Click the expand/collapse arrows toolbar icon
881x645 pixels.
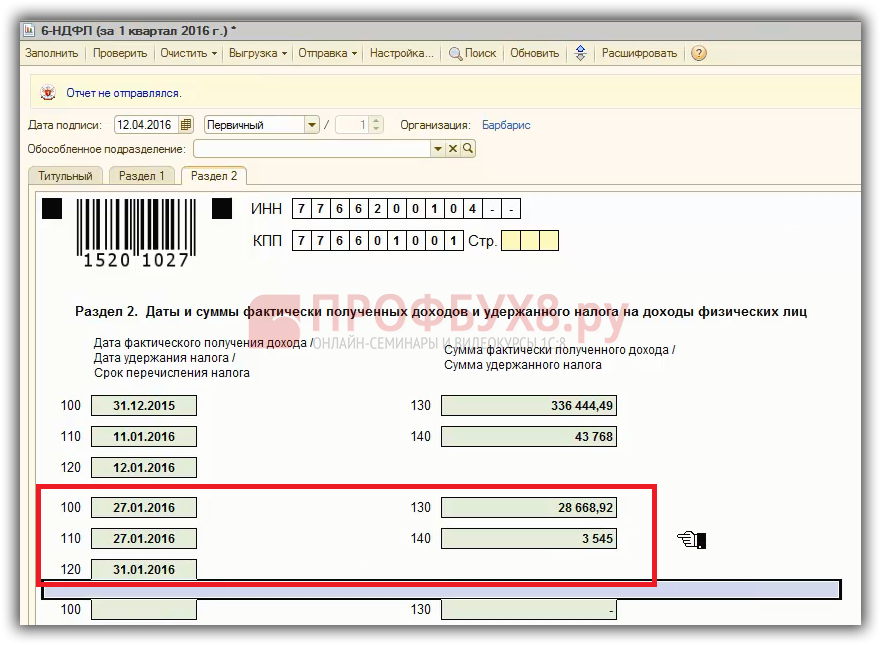pos(580,53)
